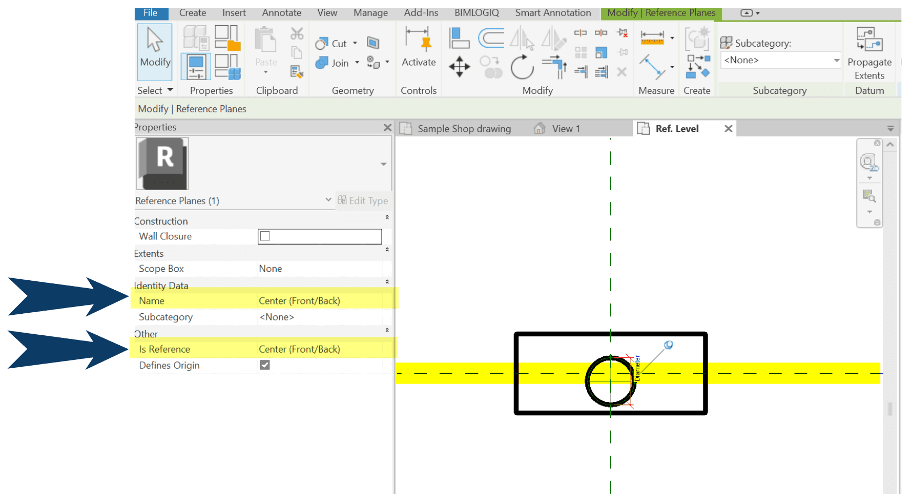Click the Cut geometry tool

click(x=332, y=44)
